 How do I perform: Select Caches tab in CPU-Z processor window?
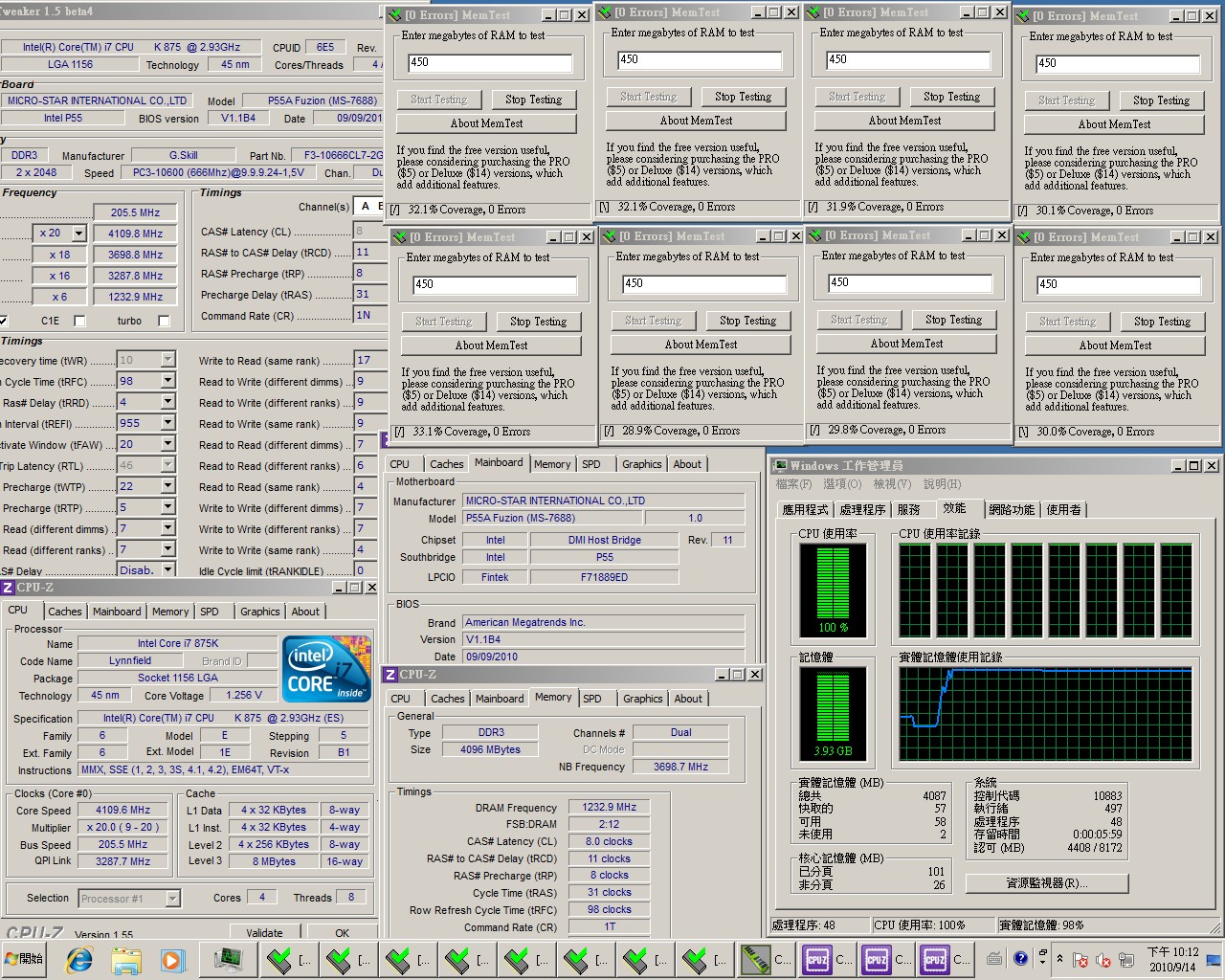click(65, 612)
